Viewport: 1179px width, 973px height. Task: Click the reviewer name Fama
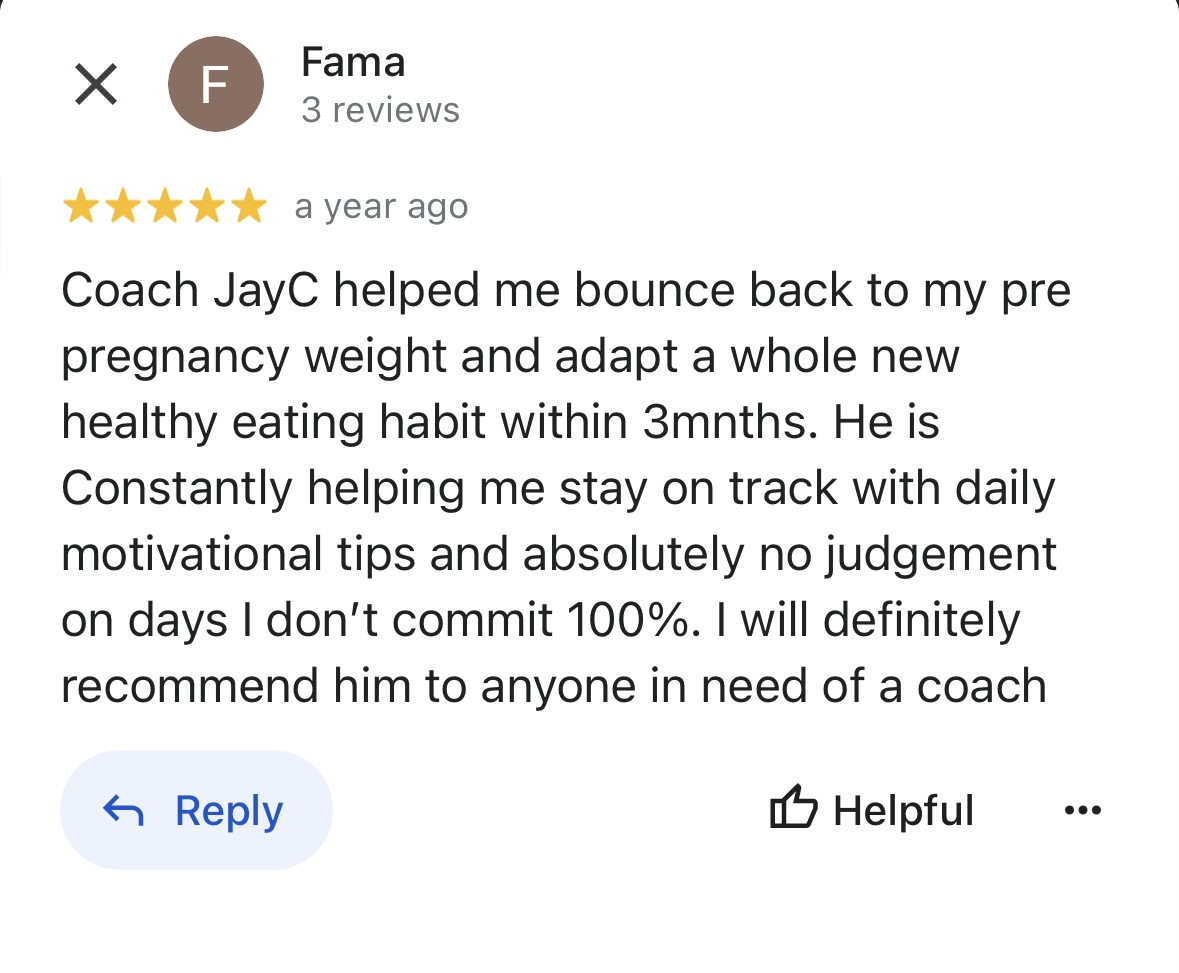pos(353,63)
